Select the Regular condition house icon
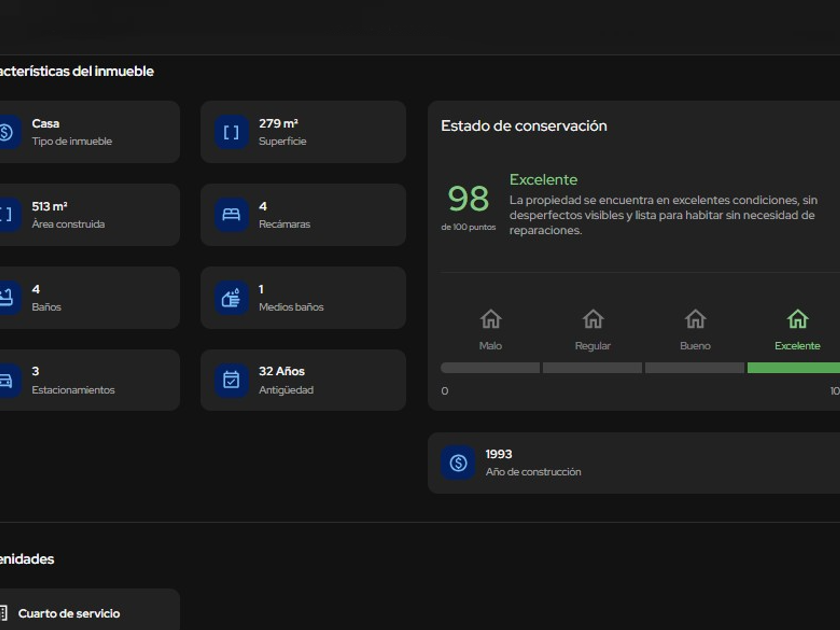 [593, 319]
